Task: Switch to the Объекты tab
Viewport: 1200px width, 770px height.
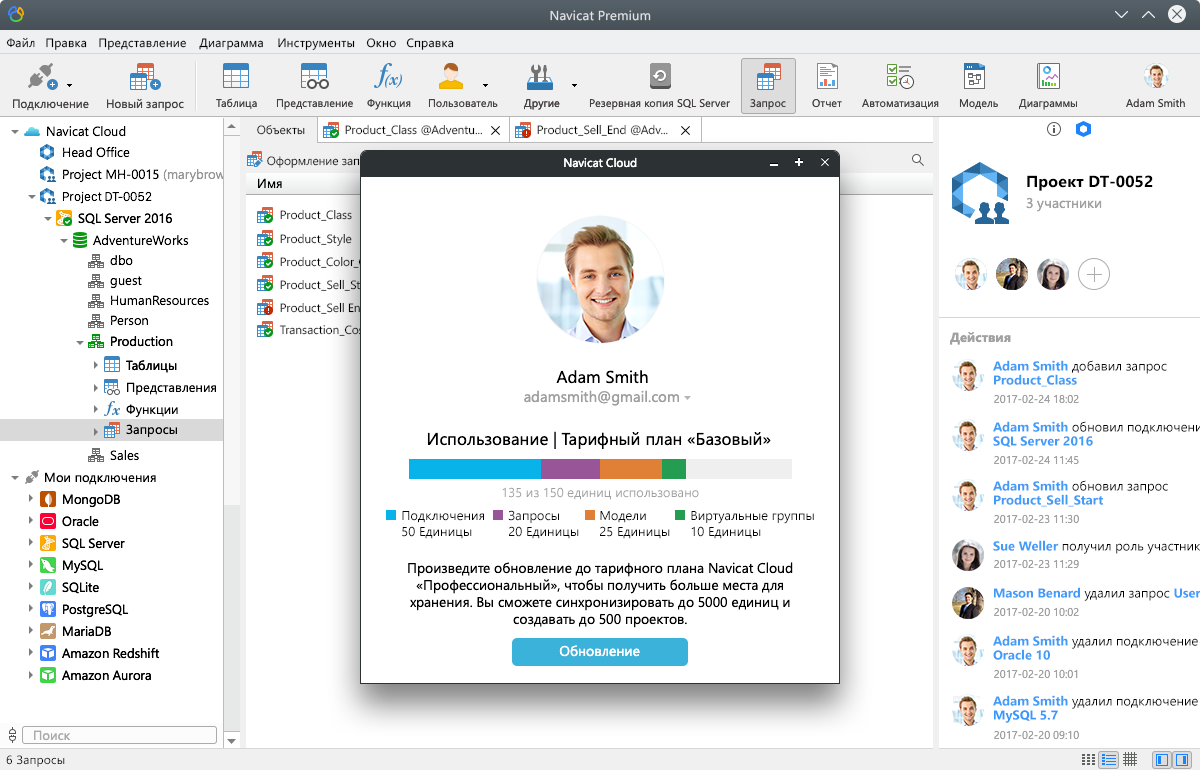Action: [280, 130]
